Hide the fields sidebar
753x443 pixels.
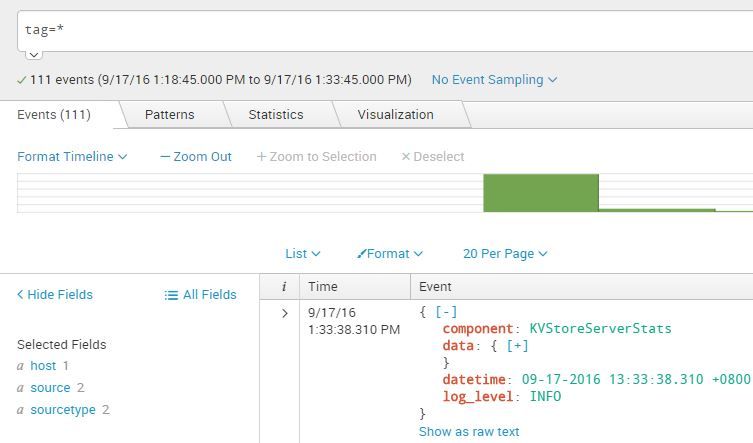click(55, 294)
